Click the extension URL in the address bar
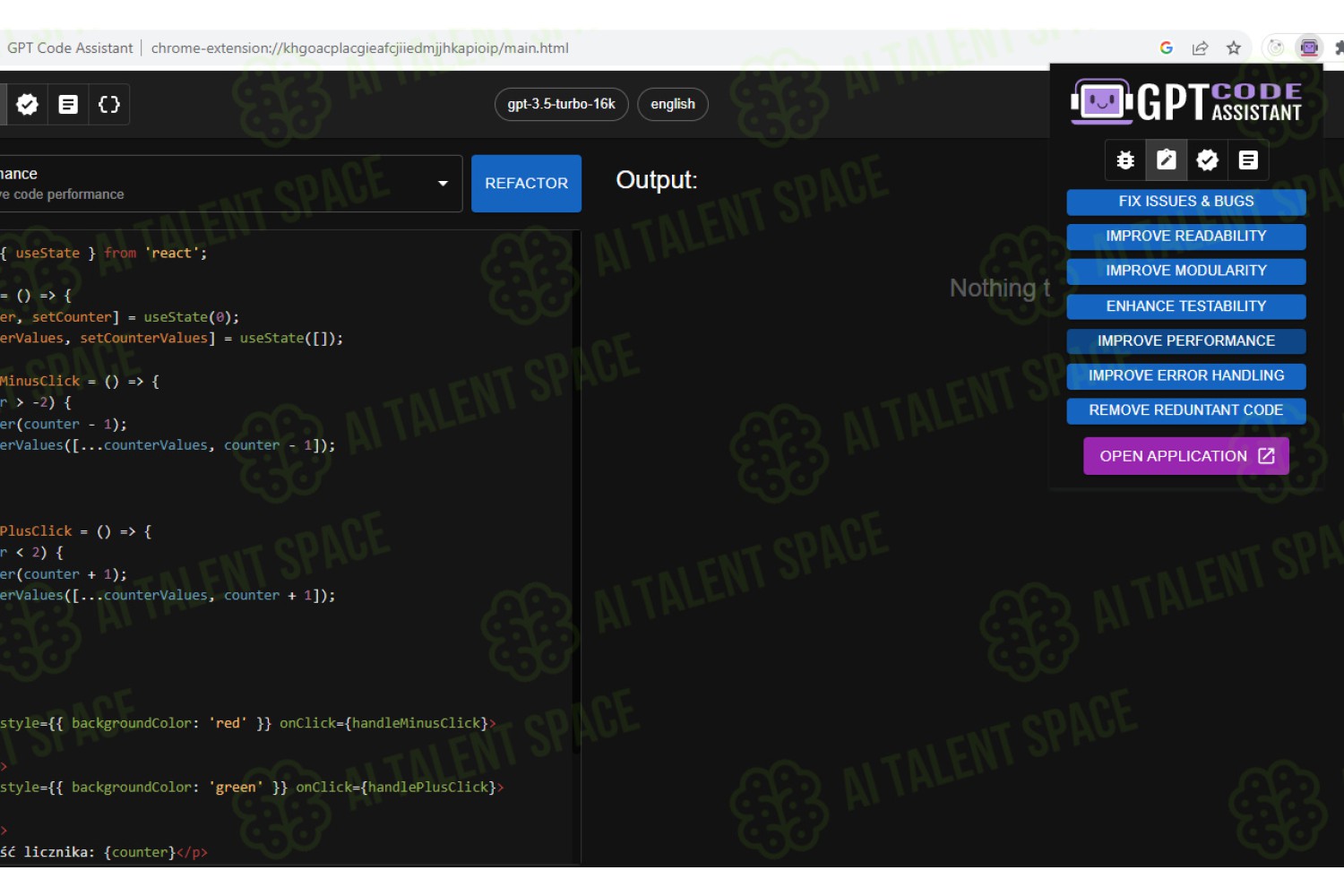 [x=359, y=48]
